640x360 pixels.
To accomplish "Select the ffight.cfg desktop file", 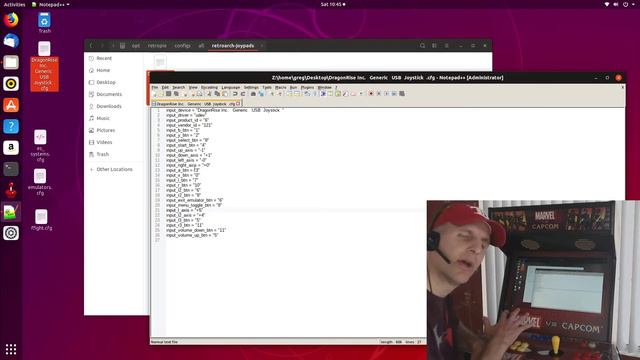I will click(41, 220).
